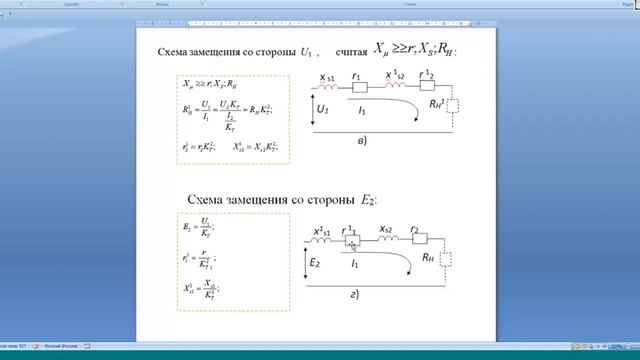Open the Font group dialog launcher
This screenshot has width=640, height=360.
[x=122, y=4]
